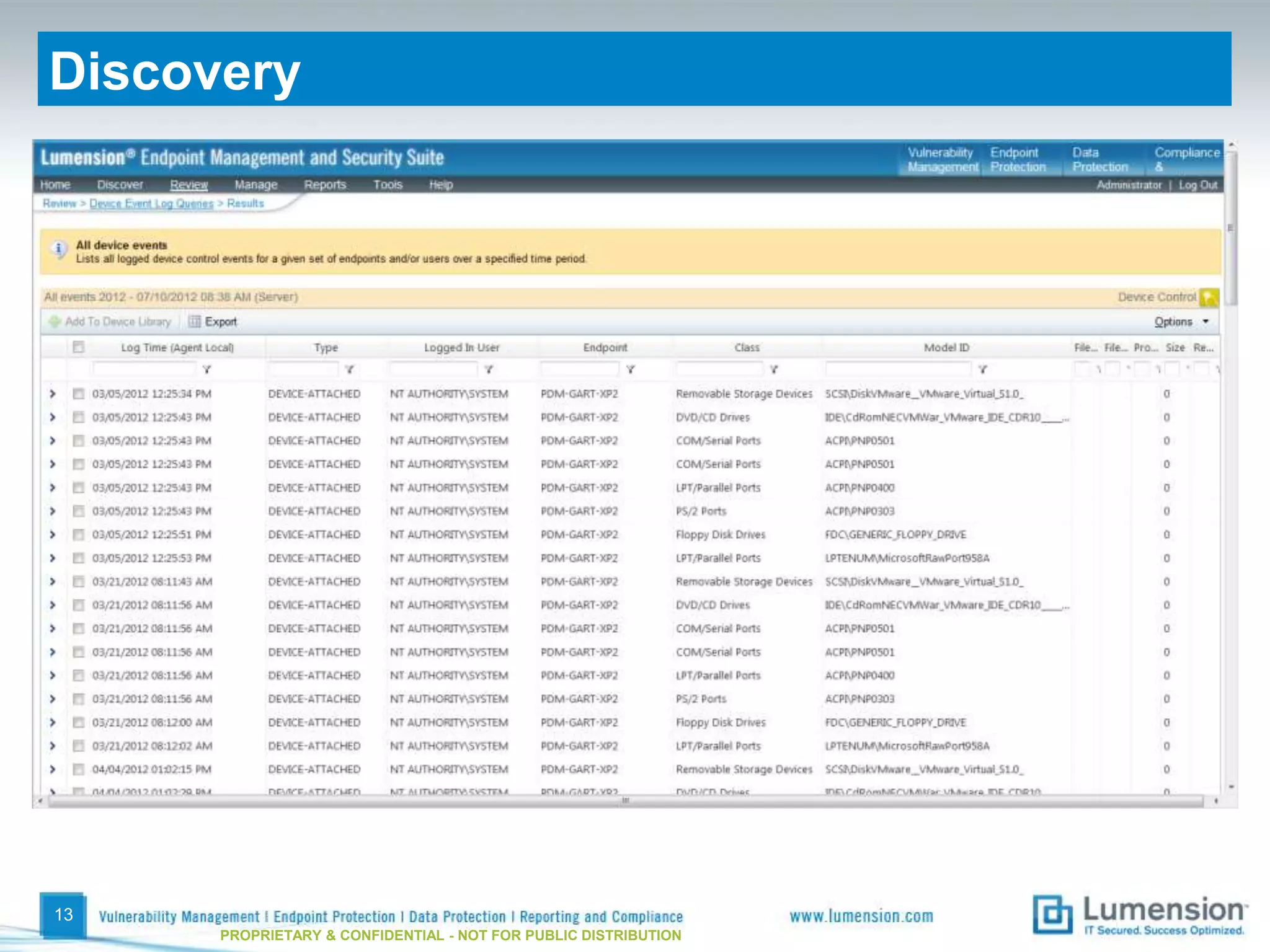
Task: Sort by Log Time (Agent Local) column header
Action: coord(177,348)
